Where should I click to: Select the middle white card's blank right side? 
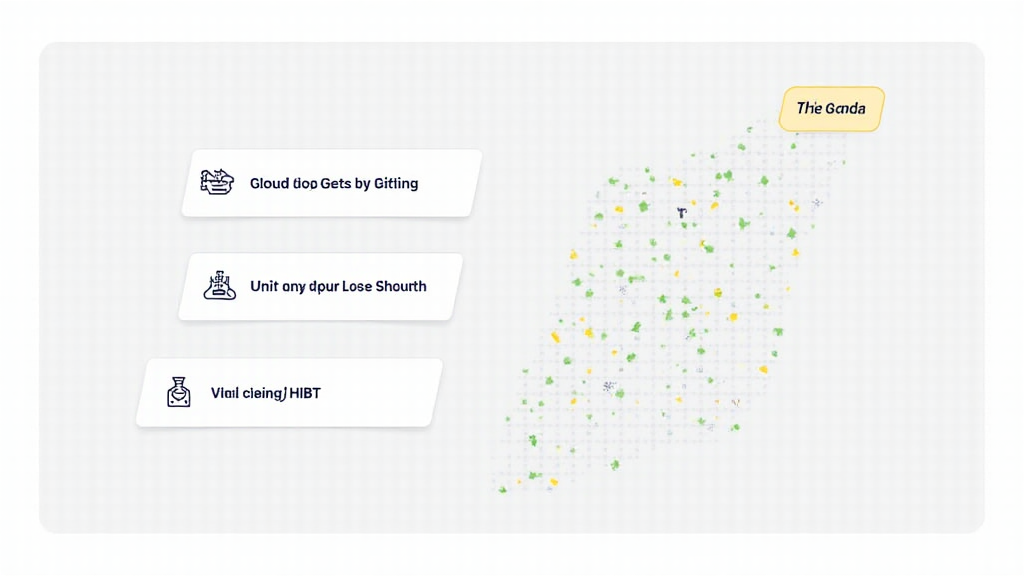click(x=442, y=287)
